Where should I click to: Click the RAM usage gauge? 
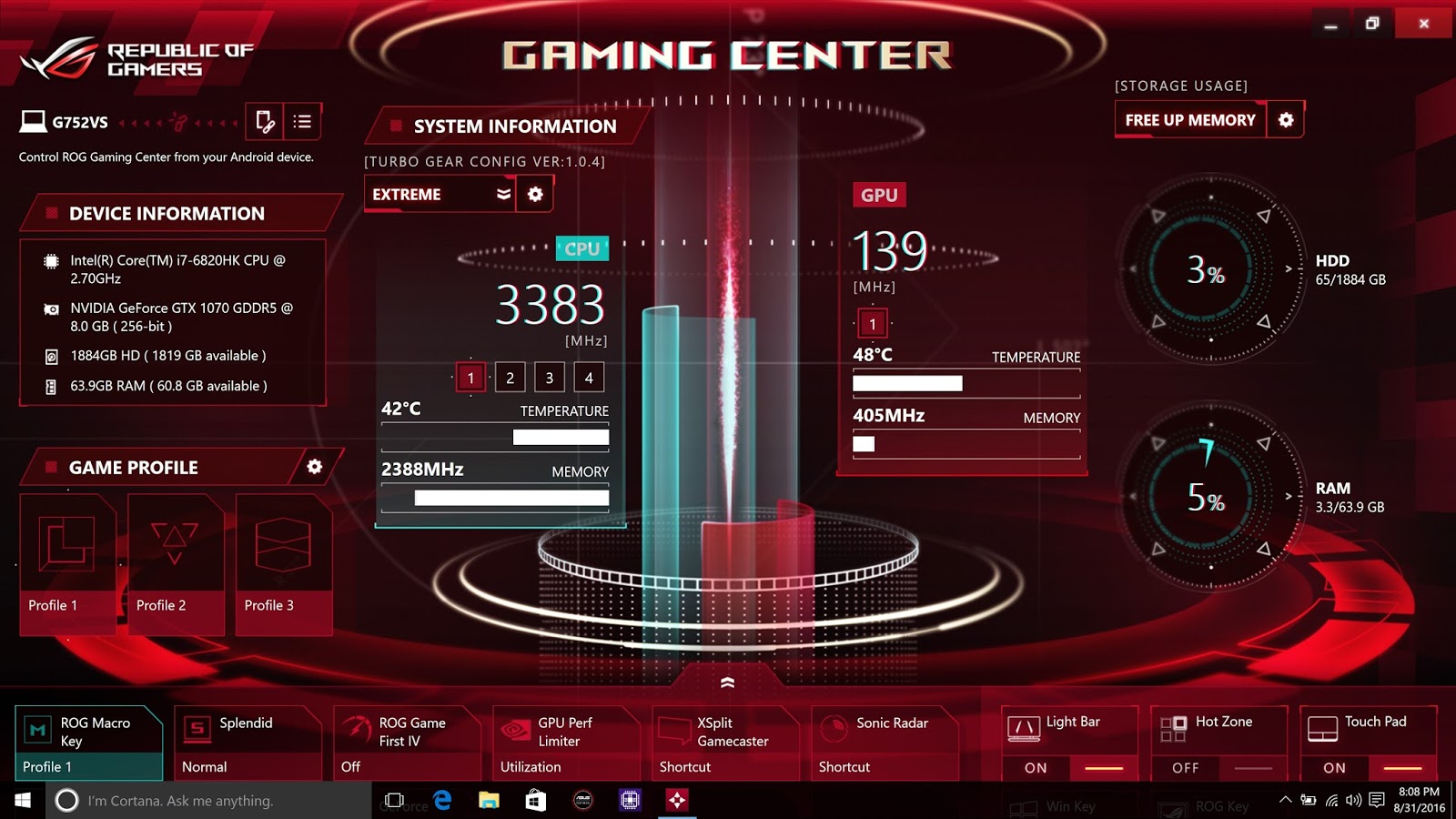[x=1210, y=496]
